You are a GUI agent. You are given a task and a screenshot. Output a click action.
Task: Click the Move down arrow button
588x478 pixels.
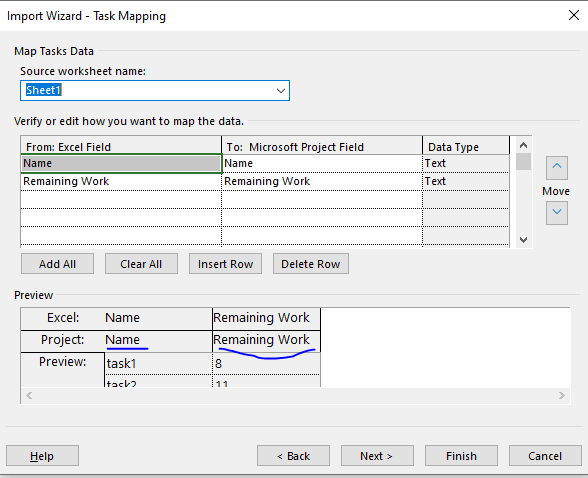tap(556, 213)
